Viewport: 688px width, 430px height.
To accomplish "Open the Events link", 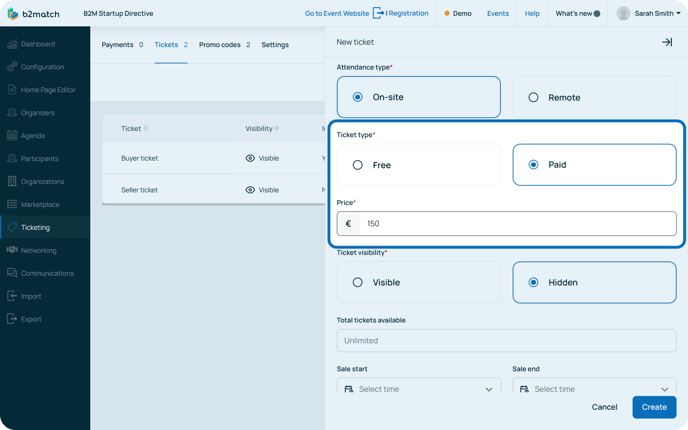I will (498, 14).
